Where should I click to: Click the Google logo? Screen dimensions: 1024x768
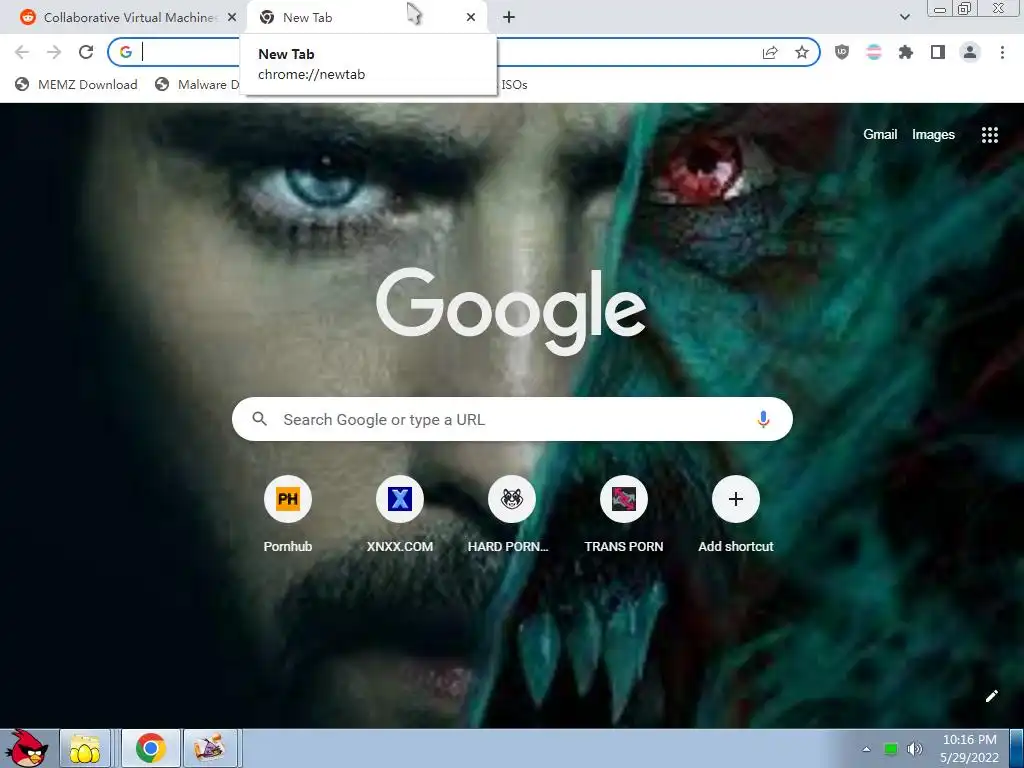tap(511, 311)
